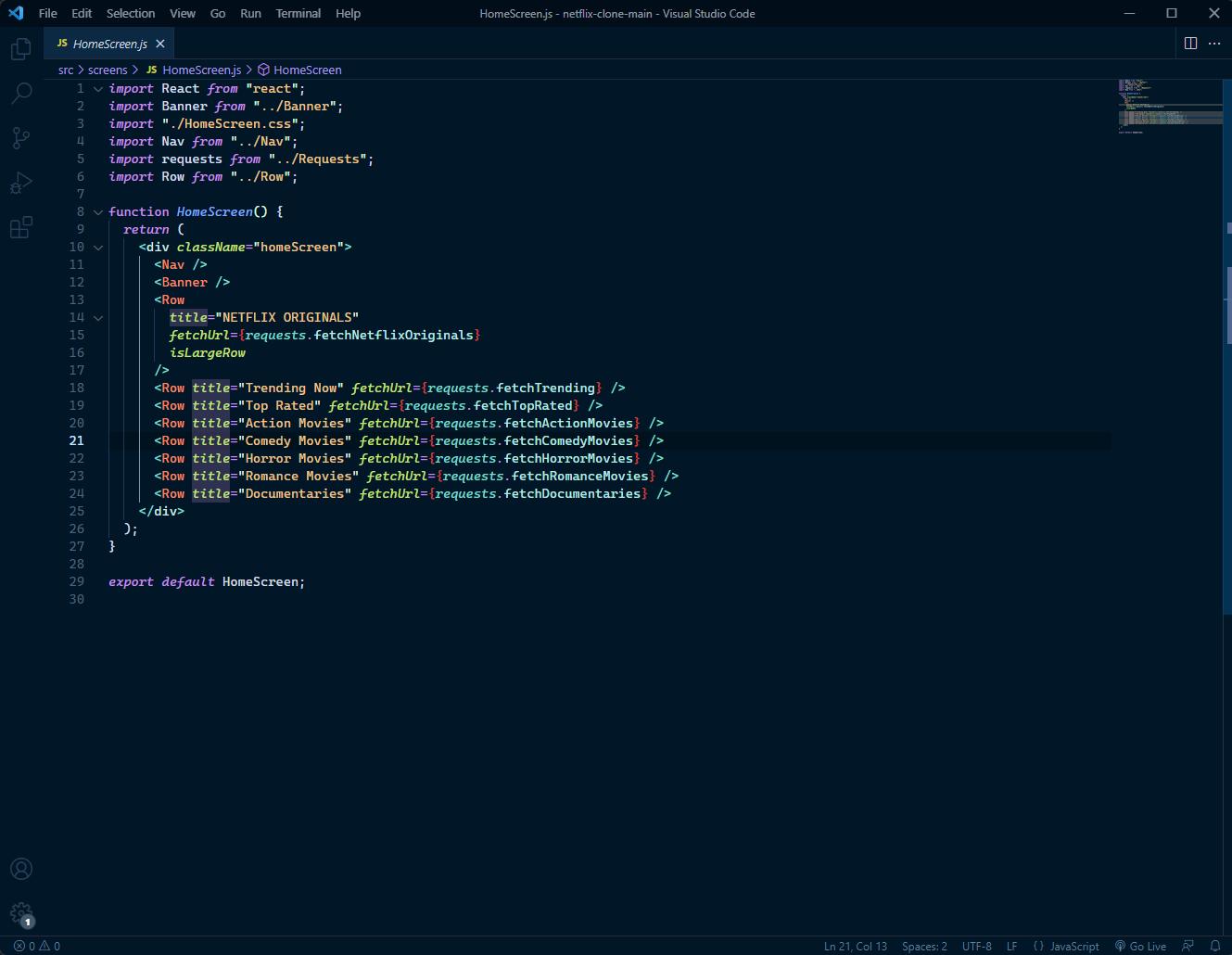Open the Run menu
This screenshot has height=955, width=1232.
pyautogui.click(x=250, y=13)
